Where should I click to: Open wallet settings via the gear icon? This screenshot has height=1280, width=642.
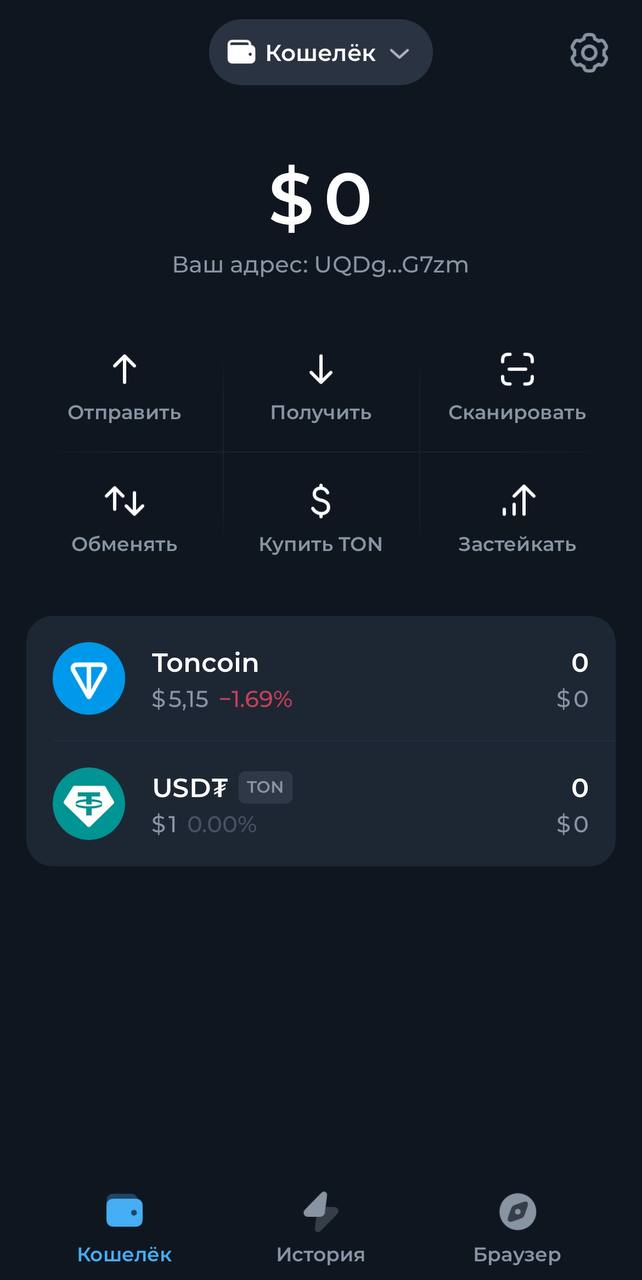coord(588,53)
